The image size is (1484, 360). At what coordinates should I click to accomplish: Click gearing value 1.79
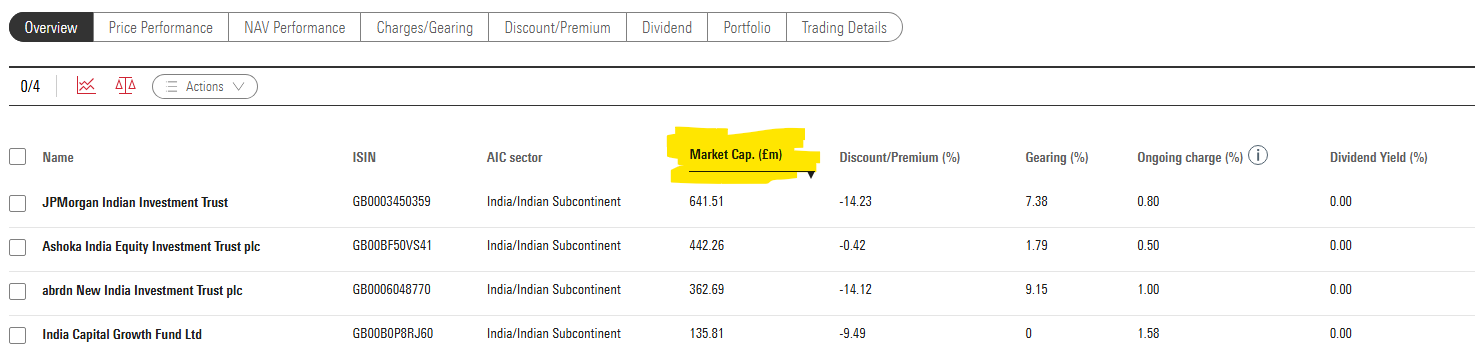pyautogui.click(x=1036, y=246)
